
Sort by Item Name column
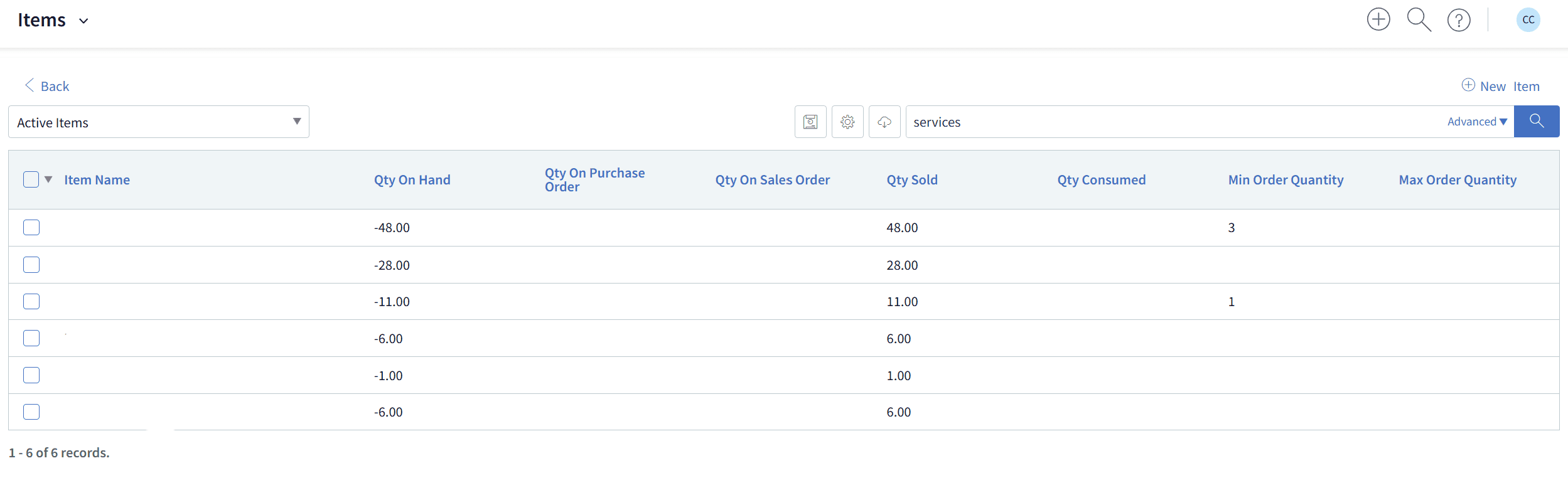pos(97,180)
